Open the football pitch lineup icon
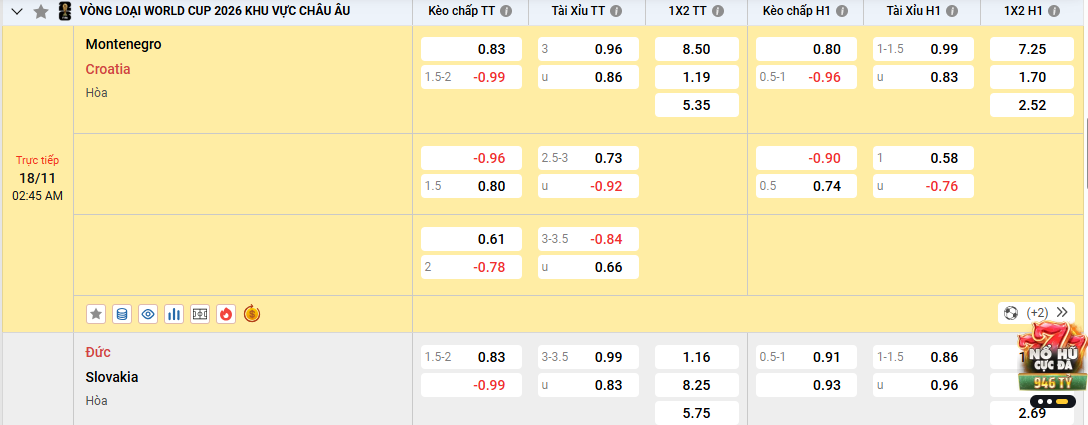This screenshot has height=425, width=1088. pyautogui.click(x=200, y=314)
